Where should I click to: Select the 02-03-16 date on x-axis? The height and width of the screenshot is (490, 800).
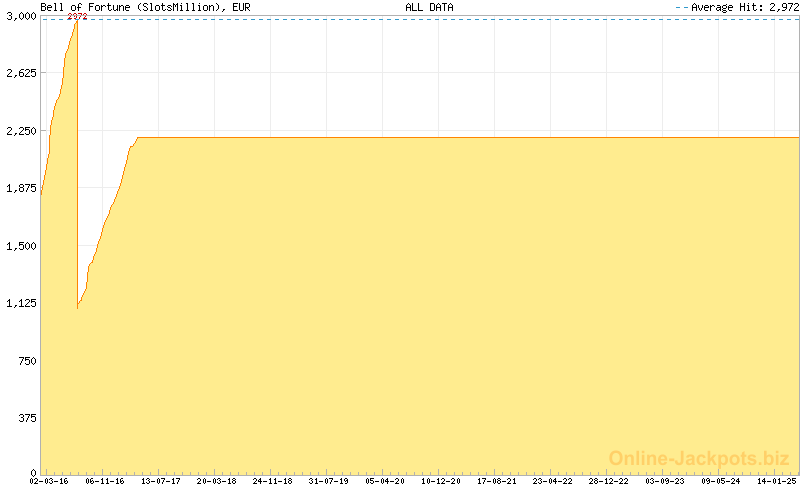pos(48,481)
